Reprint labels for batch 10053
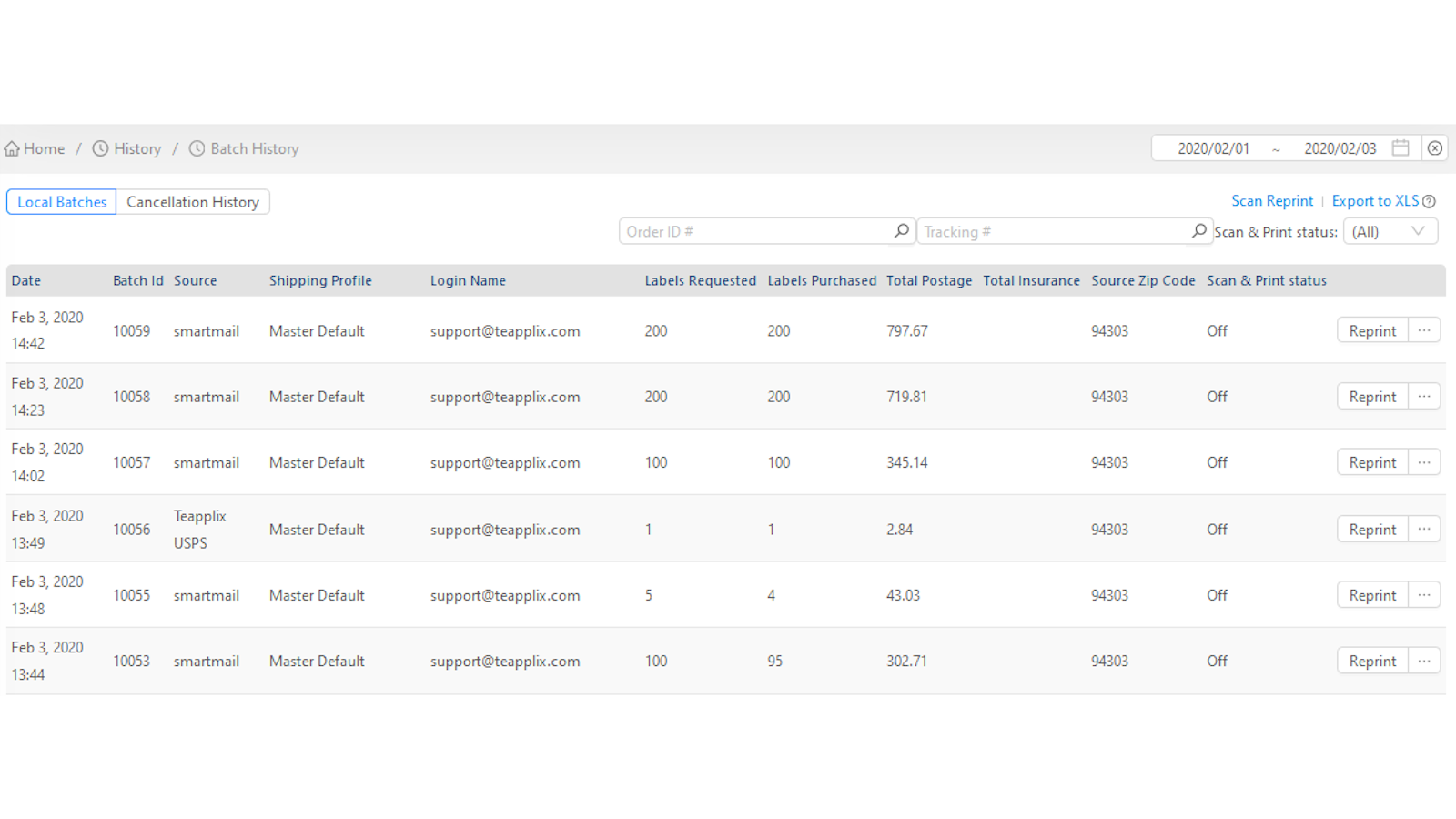Image resolution: width=1456 pixels, height=819 pixels. pyautogui.click(x=1371, y=660)
